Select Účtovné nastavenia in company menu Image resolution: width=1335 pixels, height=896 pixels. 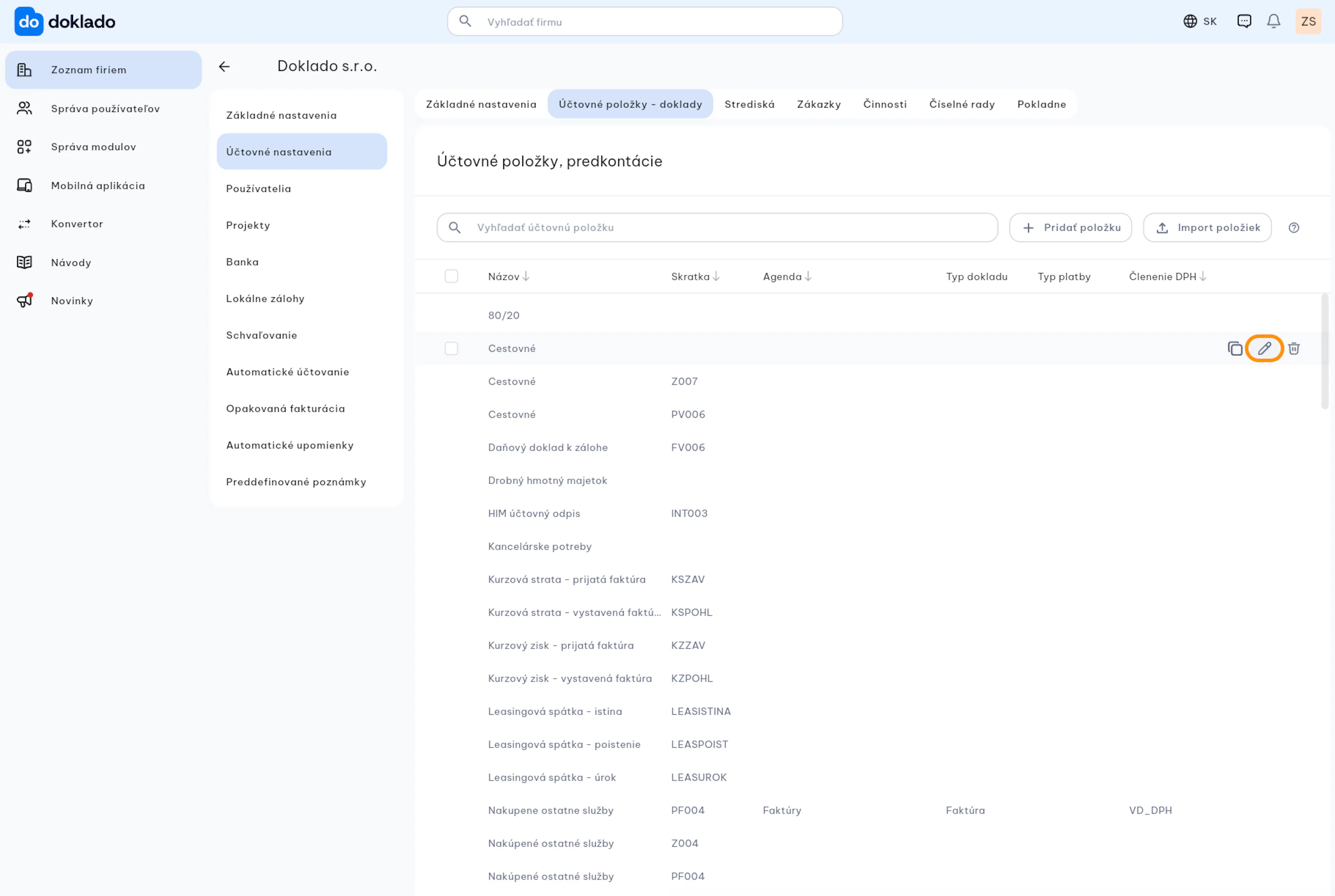click(x=302, y=152)
